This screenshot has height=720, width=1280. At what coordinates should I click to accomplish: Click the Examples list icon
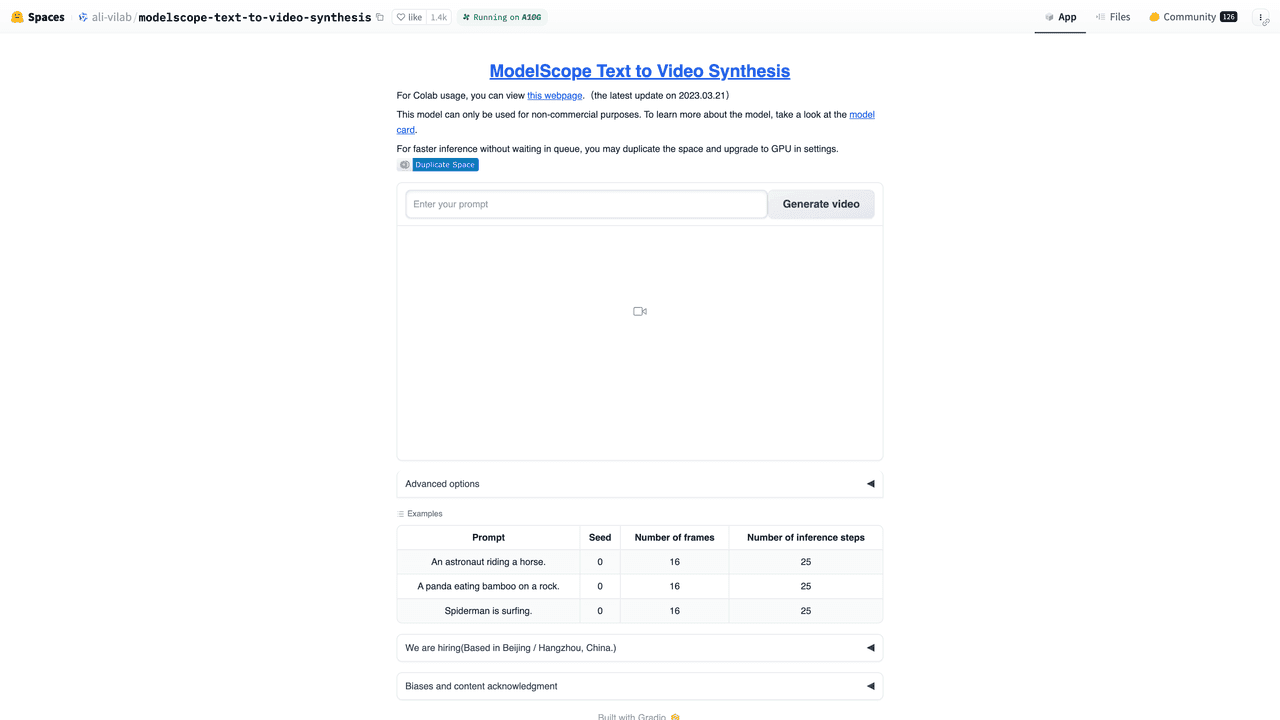[x=401, y=514]
